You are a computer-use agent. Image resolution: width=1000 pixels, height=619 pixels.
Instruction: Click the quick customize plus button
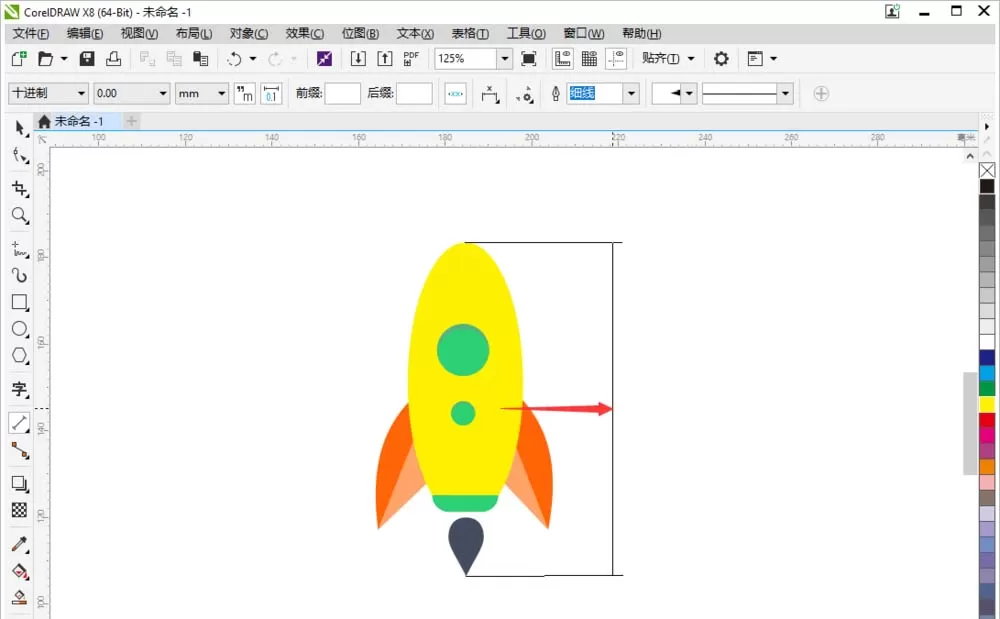(x=821, y=94)
